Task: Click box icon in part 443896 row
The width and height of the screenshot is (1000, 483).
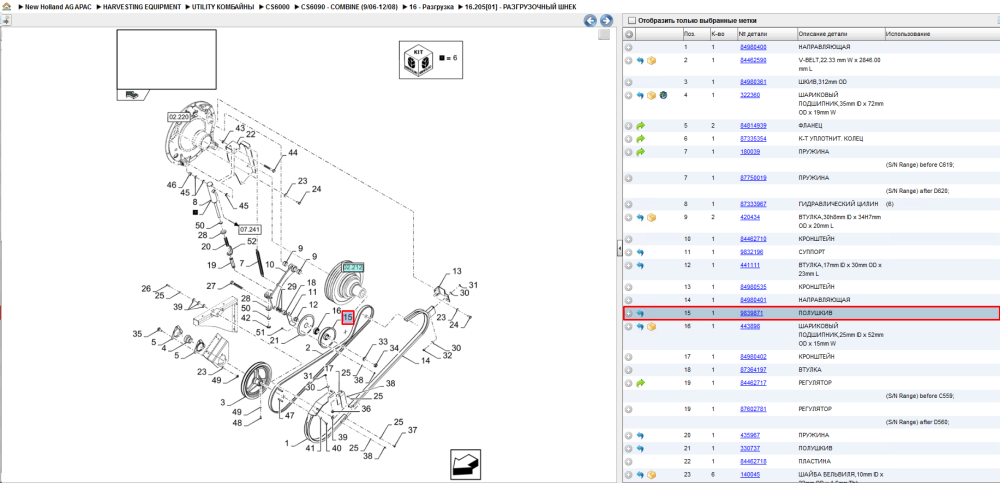Action: coord(651,327)
